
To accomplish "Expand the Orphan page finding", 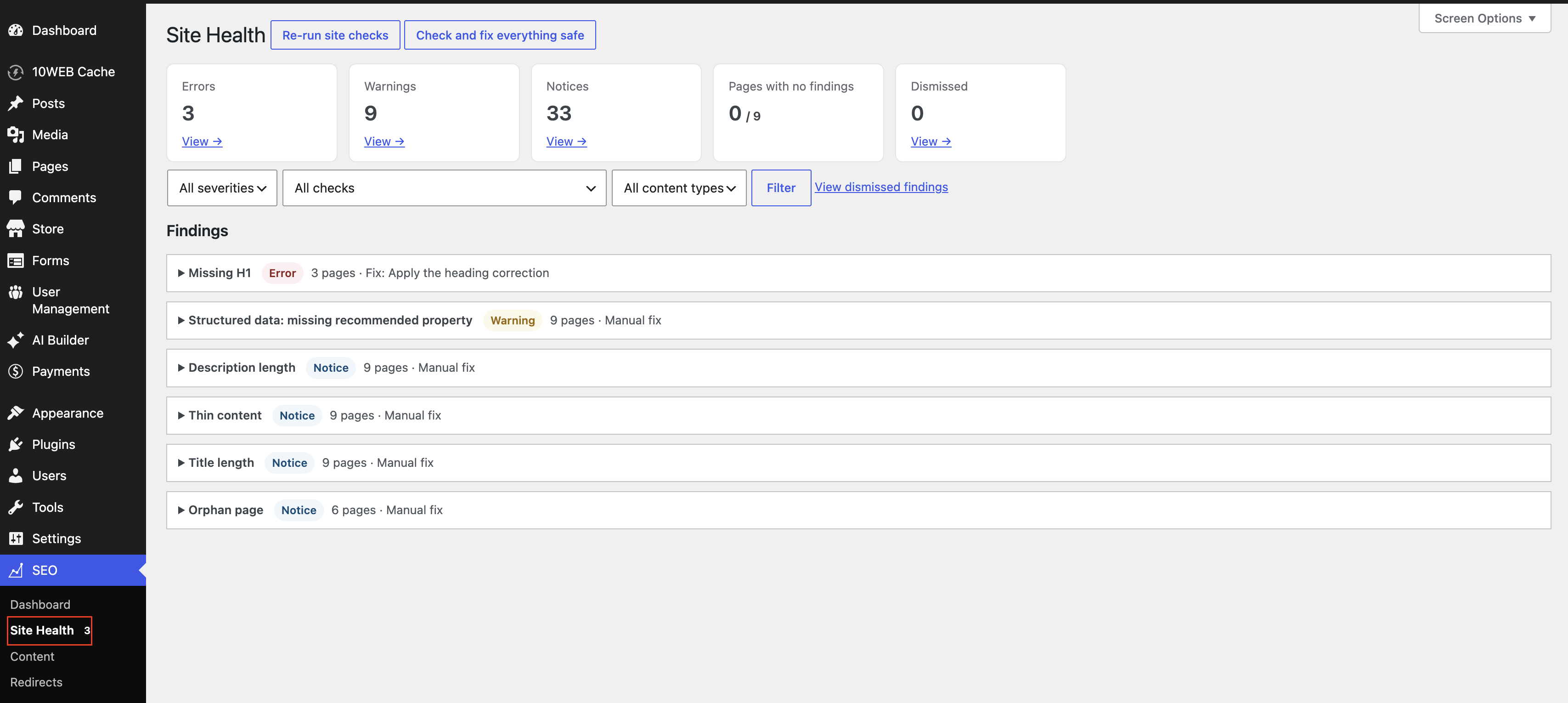I will click(x=858, y=510).
